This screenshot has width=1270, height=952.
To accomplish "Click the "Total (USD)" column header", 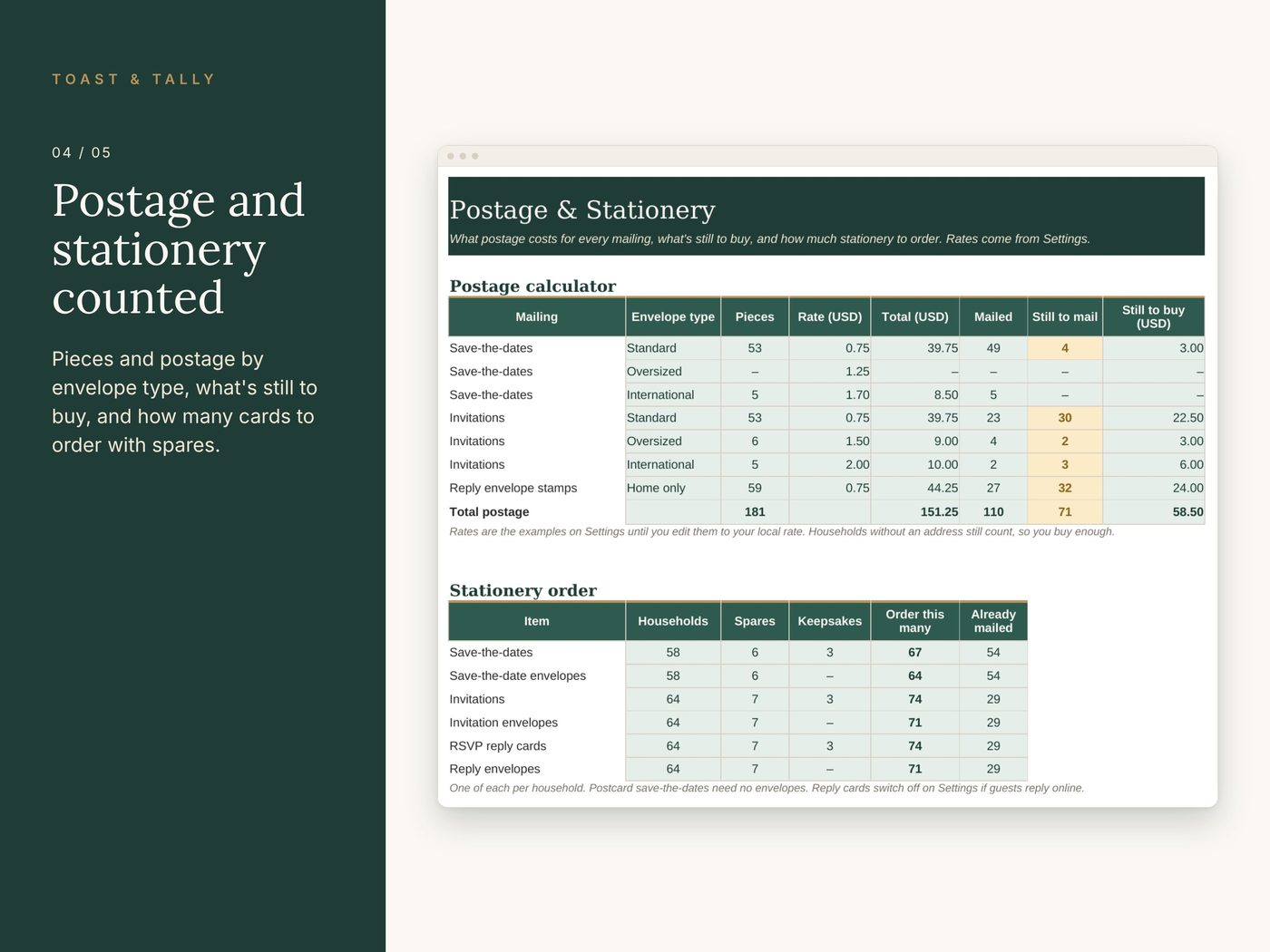I will click(915, 316).
